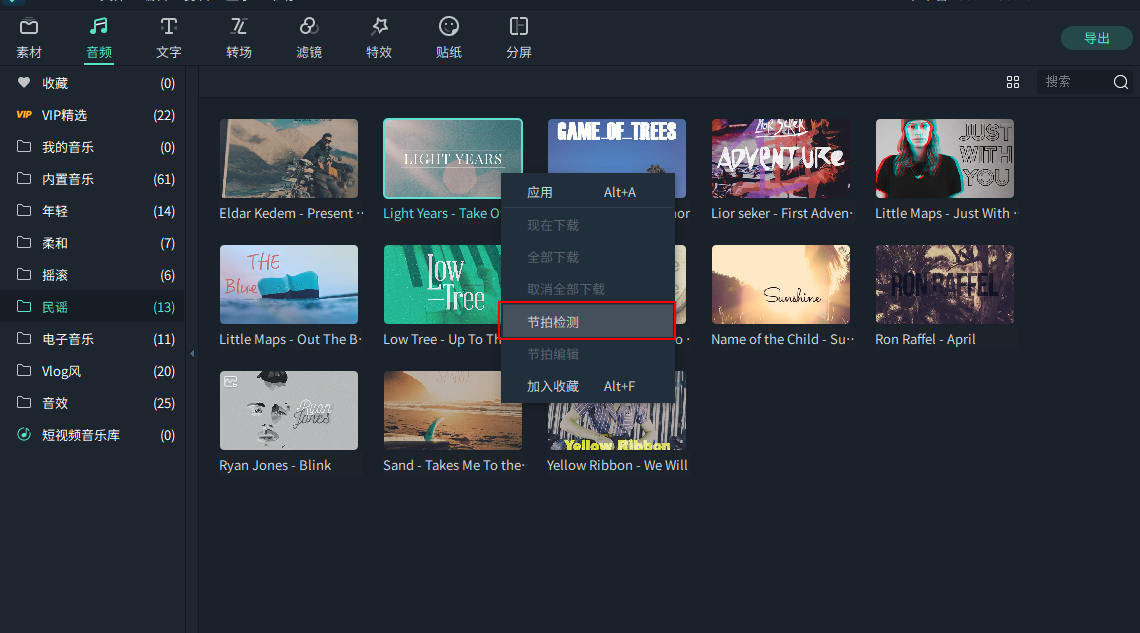This screenshot has width=1140, height=633.
Task: Open the 转场 transitions icon
Action: [239, 27]
